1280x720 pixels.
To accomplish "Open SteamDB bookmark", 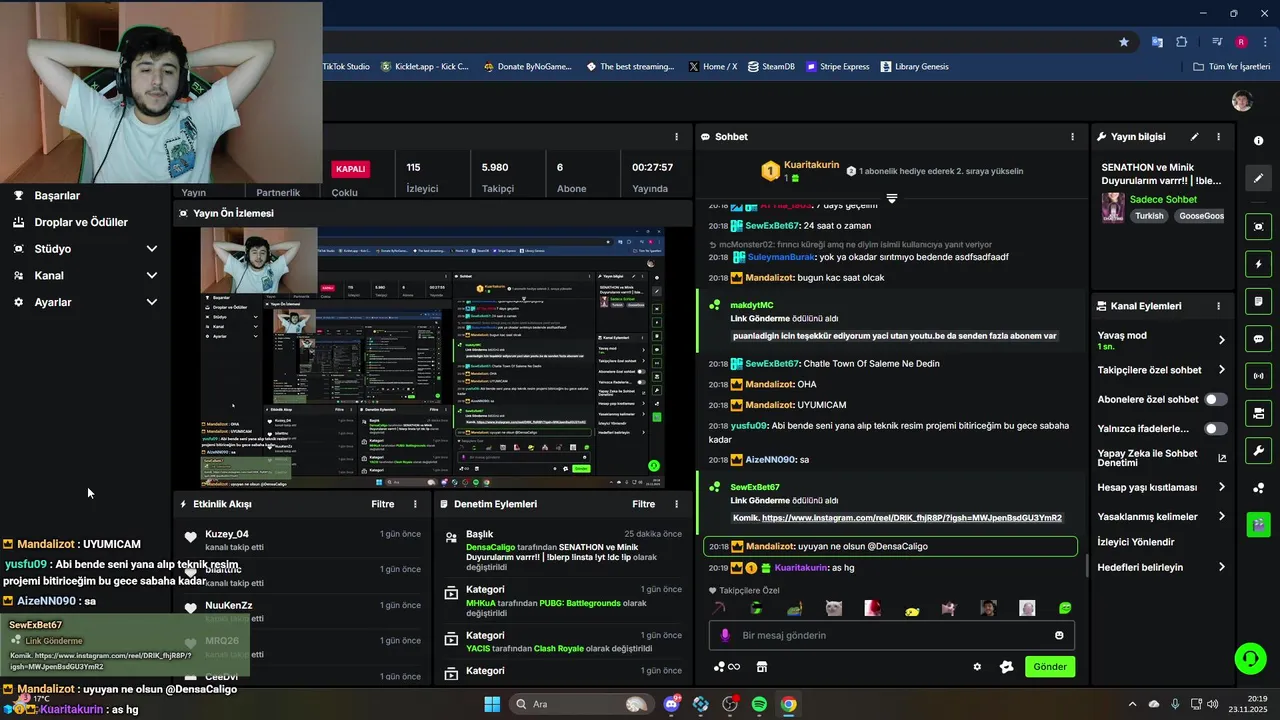I will tap(771, 67).
